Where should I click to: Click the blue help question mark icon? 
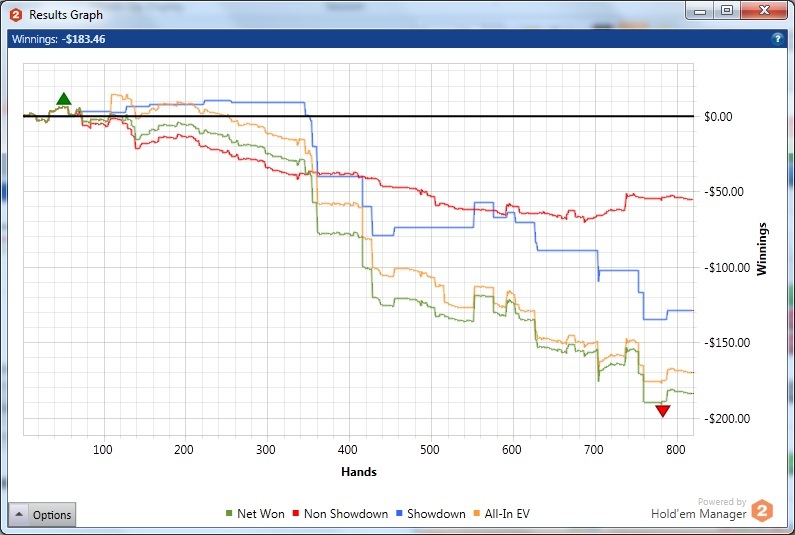(x=777, y=39)
